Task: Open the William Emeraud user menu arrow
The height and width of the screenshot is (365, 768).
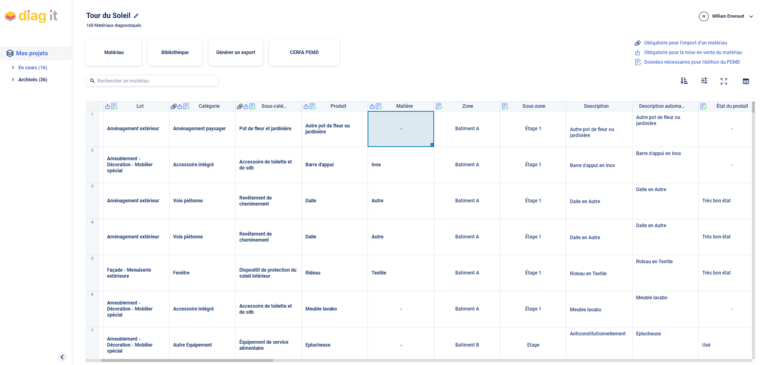Action: [x=751, y=16]
